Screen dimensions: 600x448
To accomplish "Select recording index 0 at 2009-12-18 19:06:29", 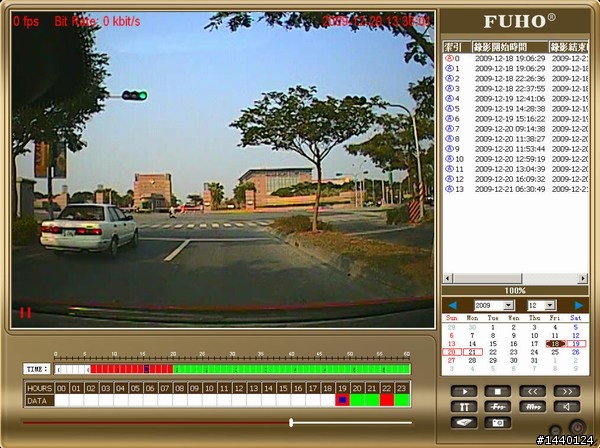I will click(516, 59).
